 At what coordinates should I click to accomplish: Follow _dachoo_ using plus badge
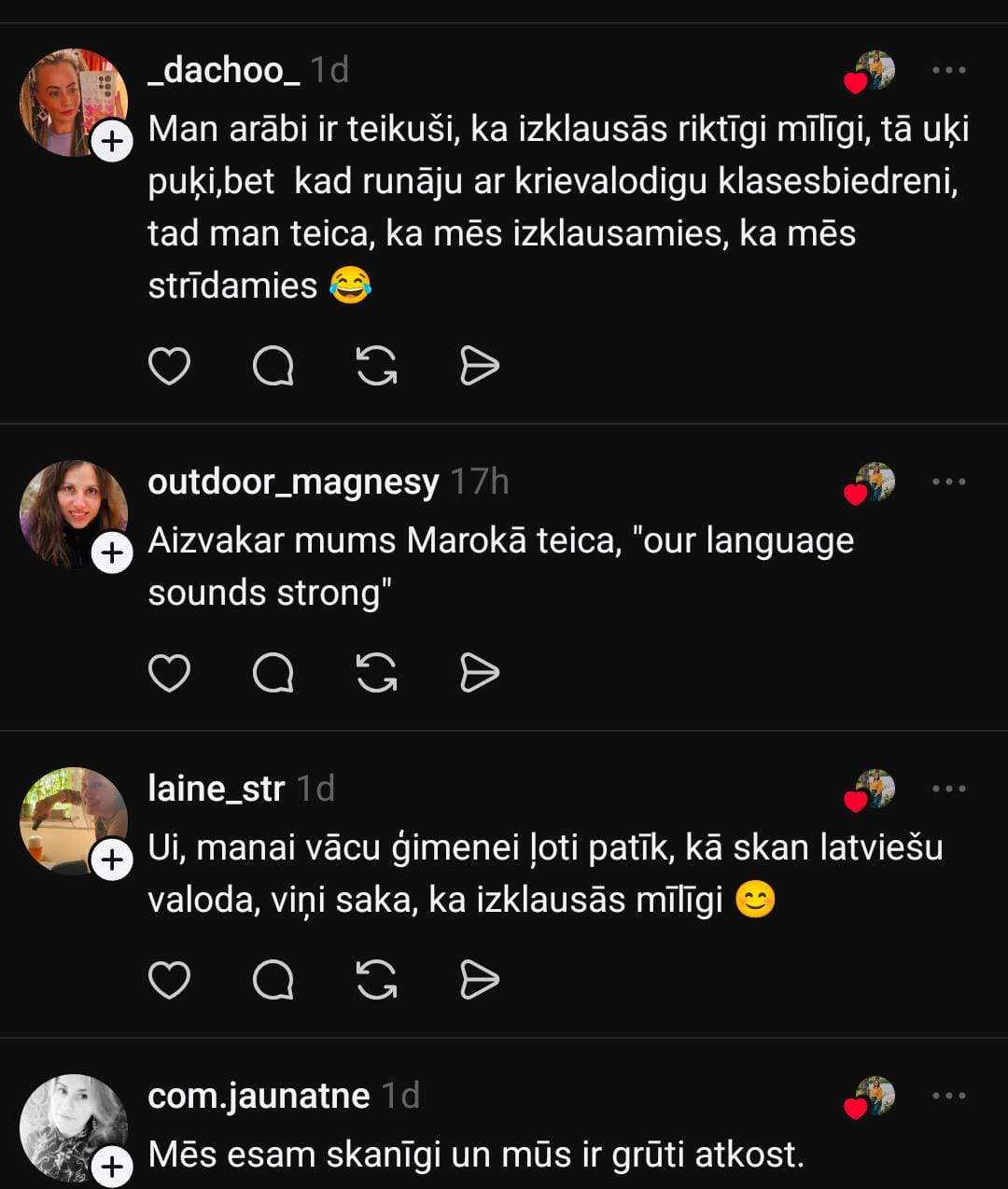[x=112, y=142]
